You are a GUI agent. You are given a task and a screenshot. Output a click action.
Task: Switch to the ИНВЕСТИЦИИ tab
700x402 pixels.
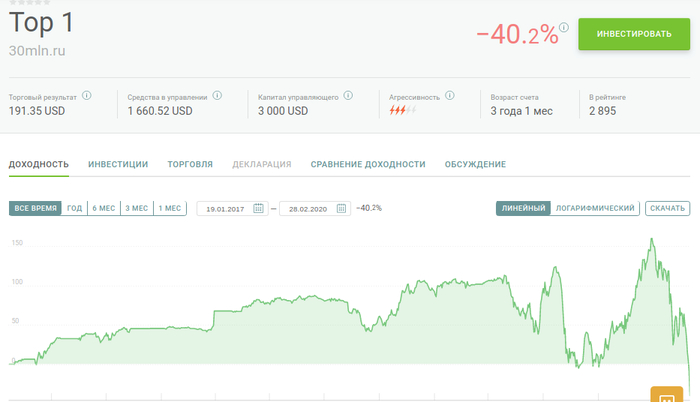click(118, 164)
